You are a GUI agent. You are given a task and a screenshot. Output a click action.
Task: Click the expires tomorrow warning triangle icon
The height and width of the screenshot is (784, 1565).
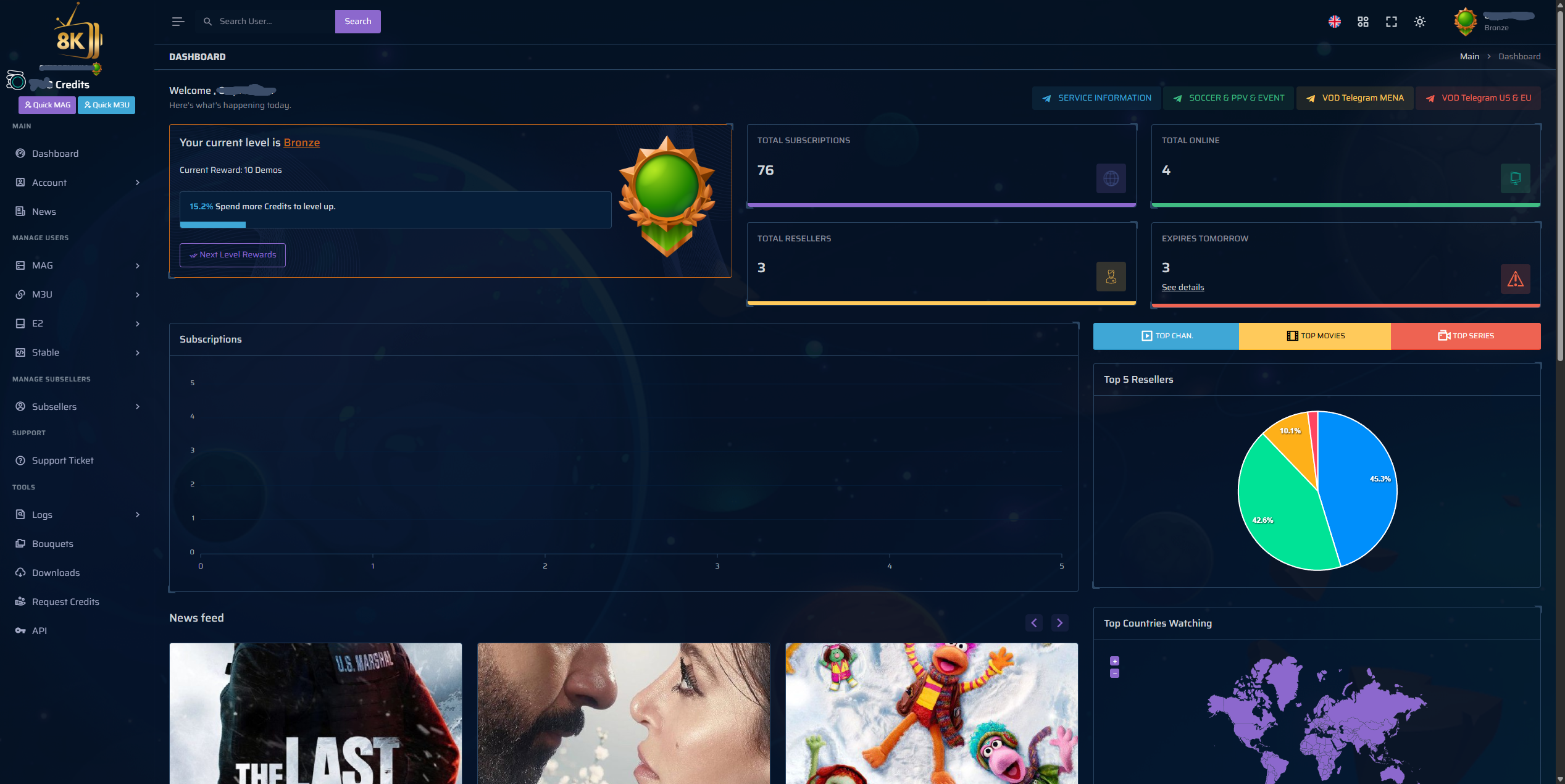click(1515, 279)
